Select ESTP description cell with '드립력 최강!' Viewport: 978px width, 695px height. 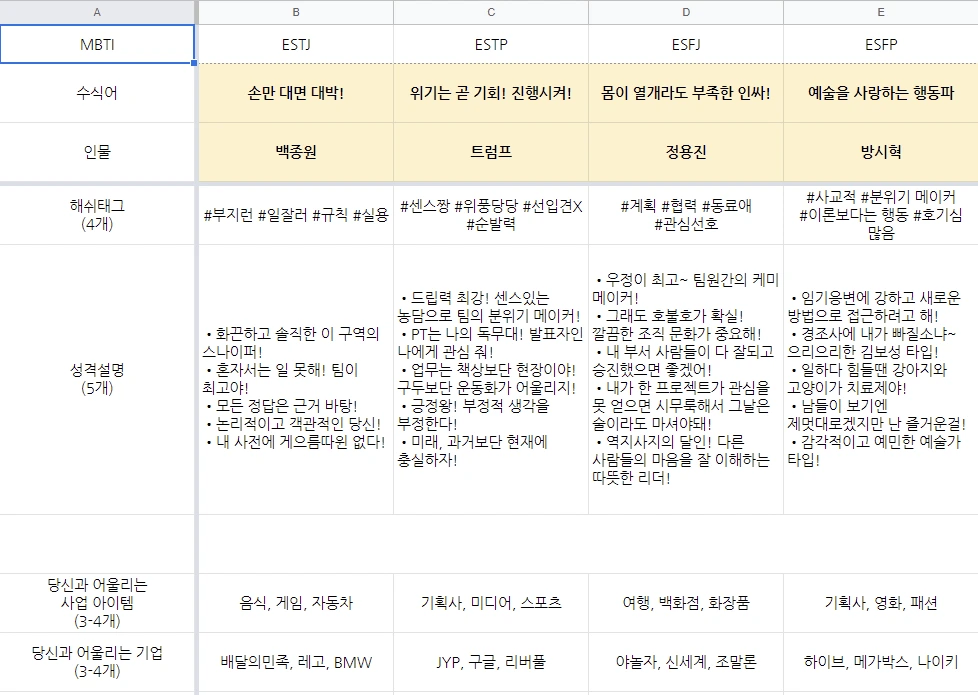491,379
